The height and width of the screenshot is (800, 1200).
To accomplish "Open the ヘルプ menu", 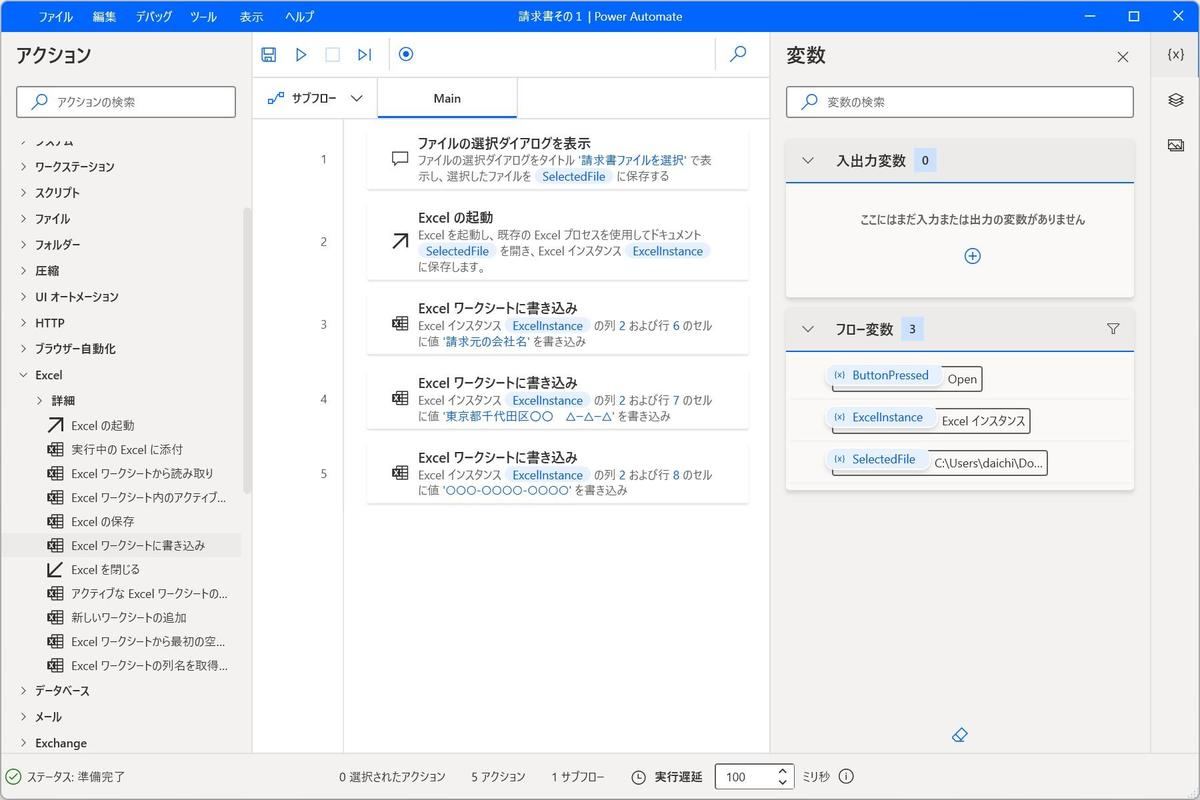I will point(299,16).
